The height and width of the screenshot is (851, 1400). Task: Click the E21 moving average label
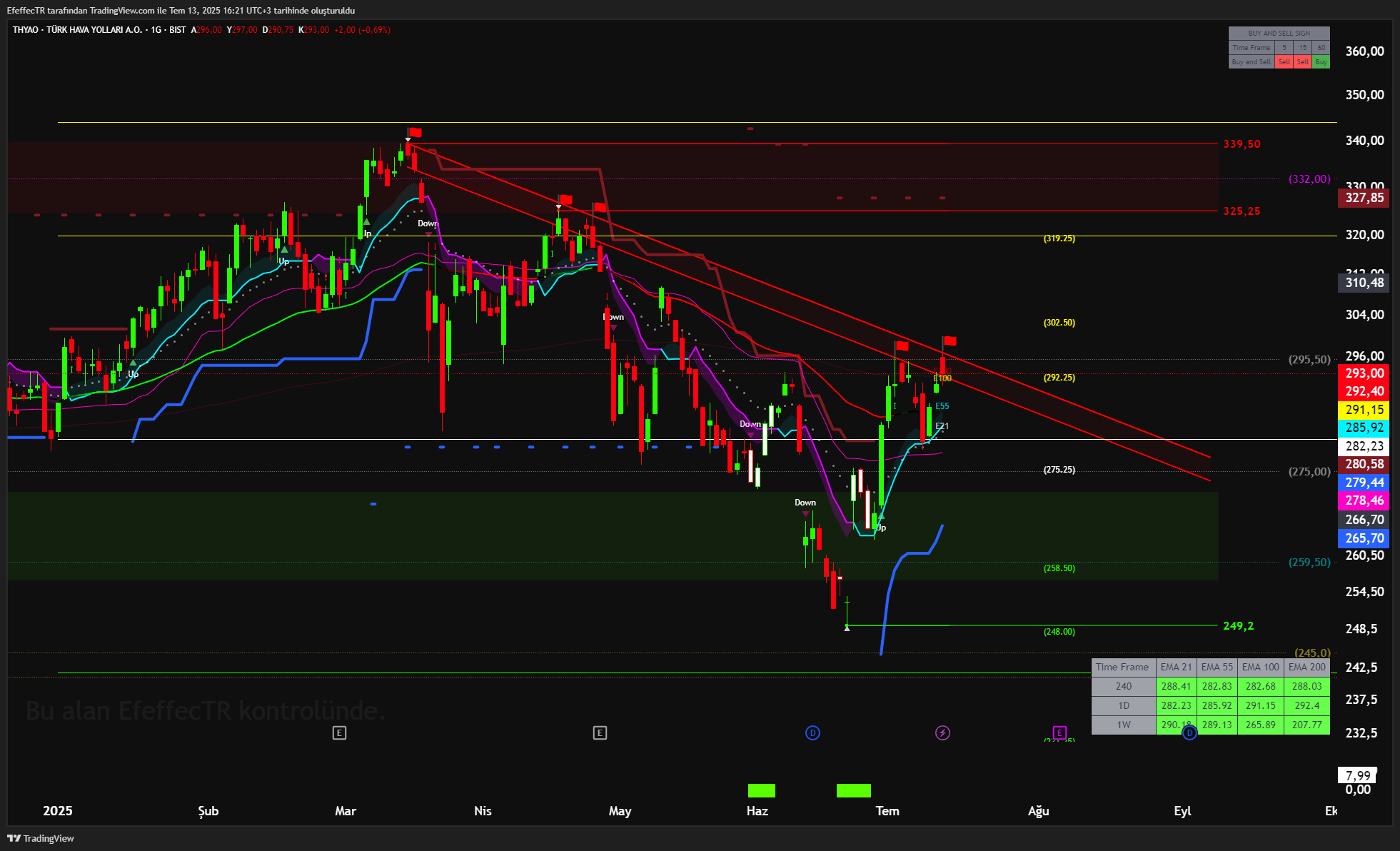coord(942,426)
